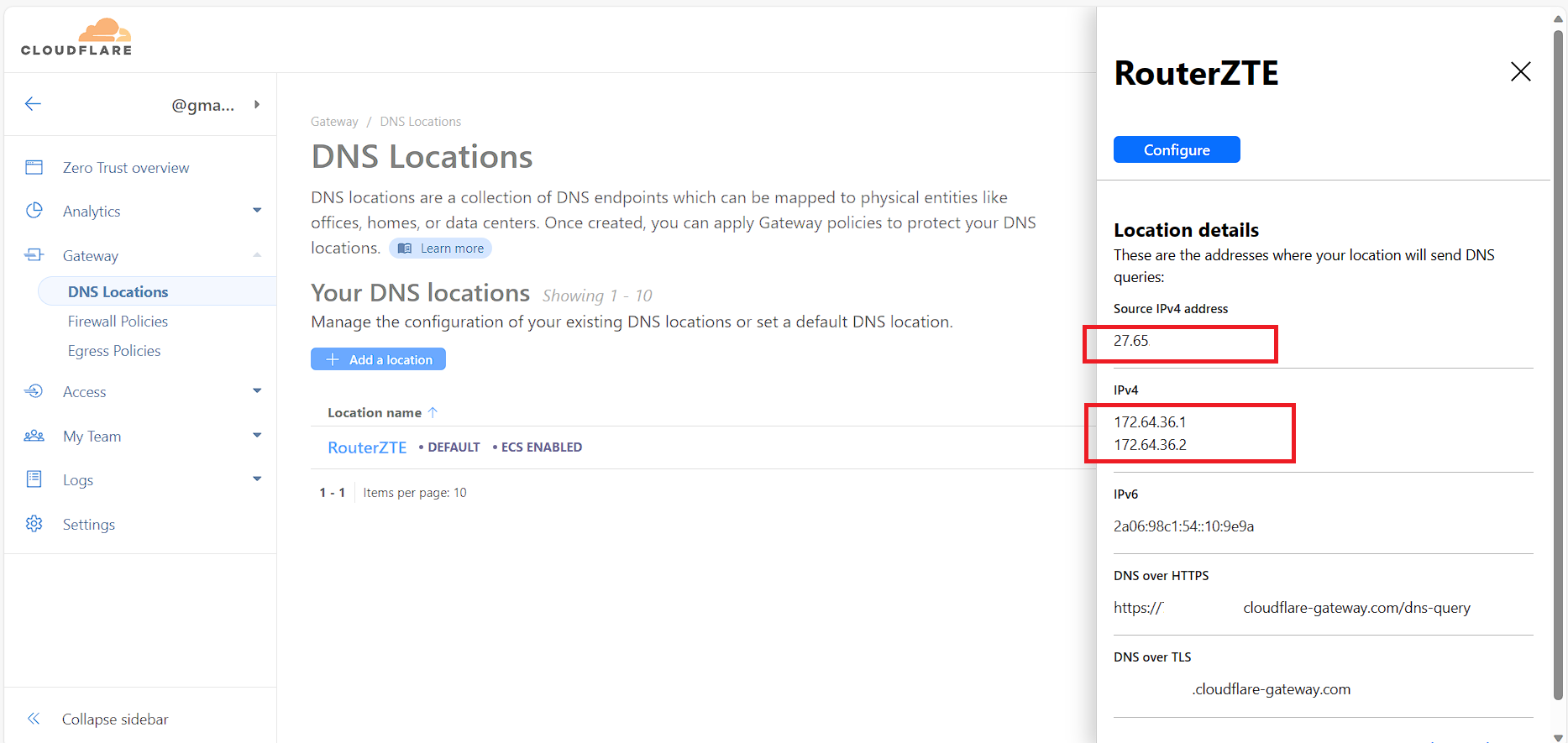Click the Logs document icon

coord(34,479)
